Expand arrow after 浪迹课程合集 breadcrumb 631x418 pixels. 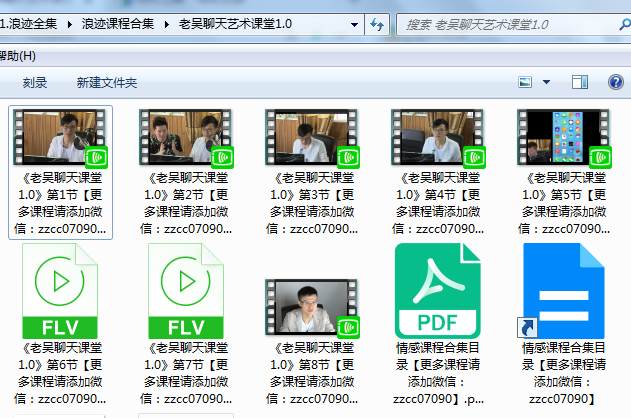[167, 25]
